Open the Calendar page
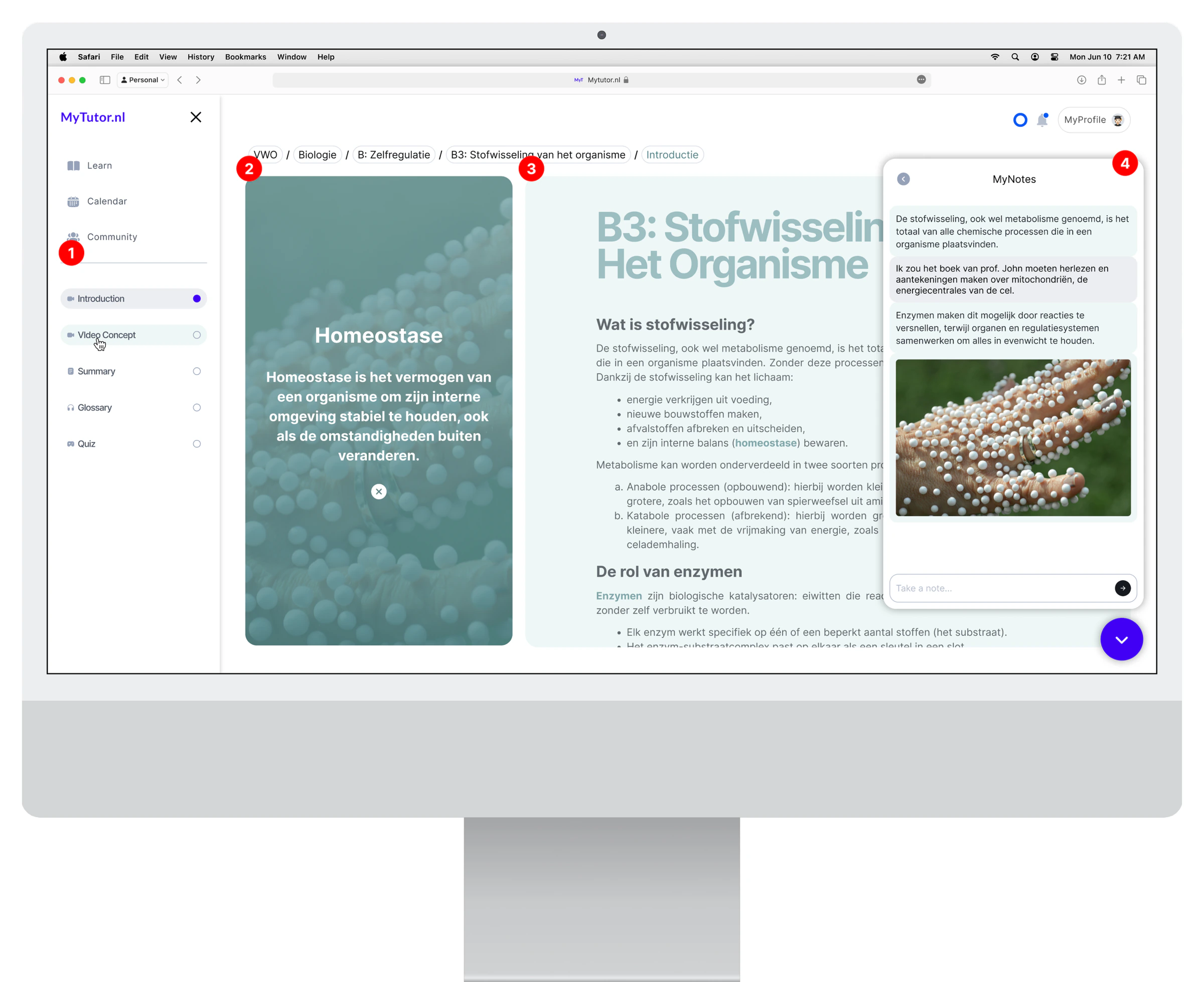Screen dimensions: 1204x982 tap(97, 202)
